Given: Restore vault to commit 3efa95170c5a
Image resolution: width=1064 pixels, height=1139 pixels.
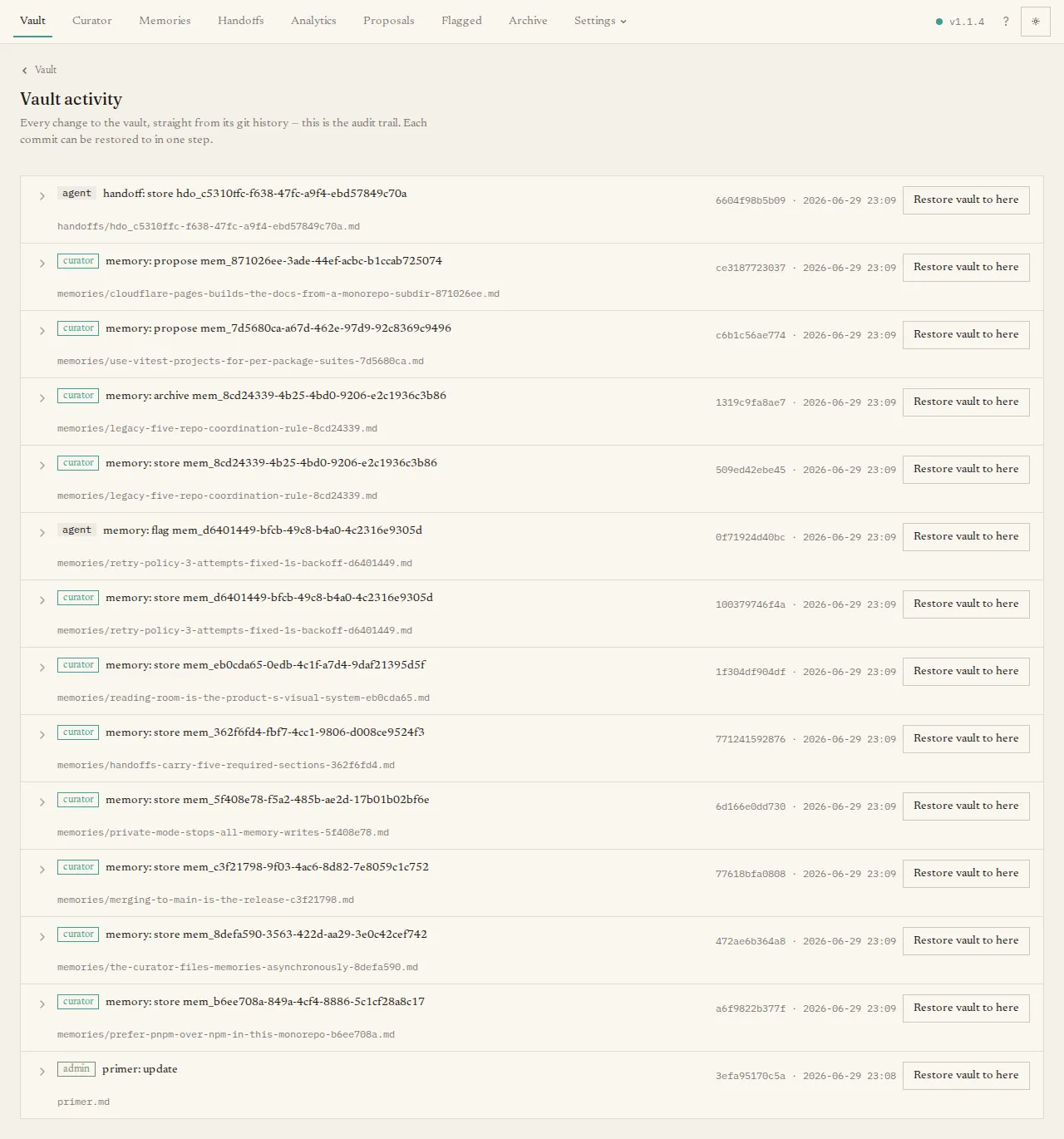Looking at the screenshot, I should tap(966, 1076).
